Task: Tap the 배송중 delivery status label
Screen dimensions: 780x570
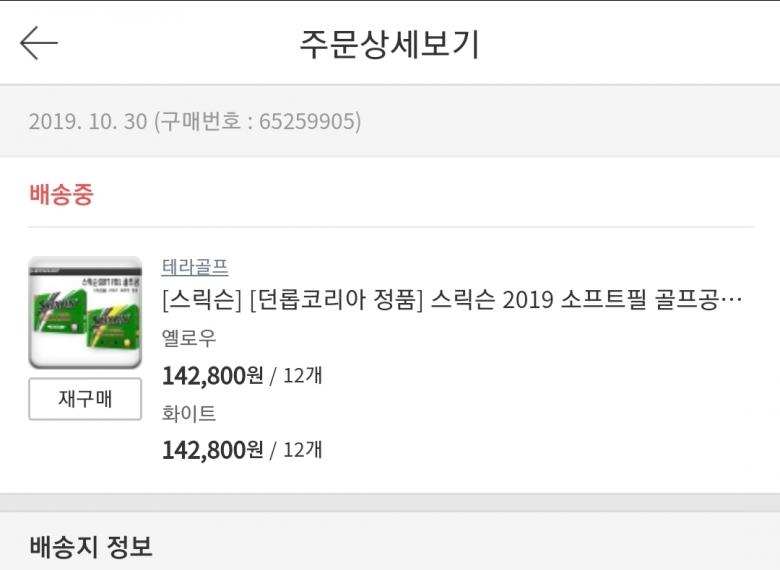Action: pyautogui.click(x=61, y=194)
